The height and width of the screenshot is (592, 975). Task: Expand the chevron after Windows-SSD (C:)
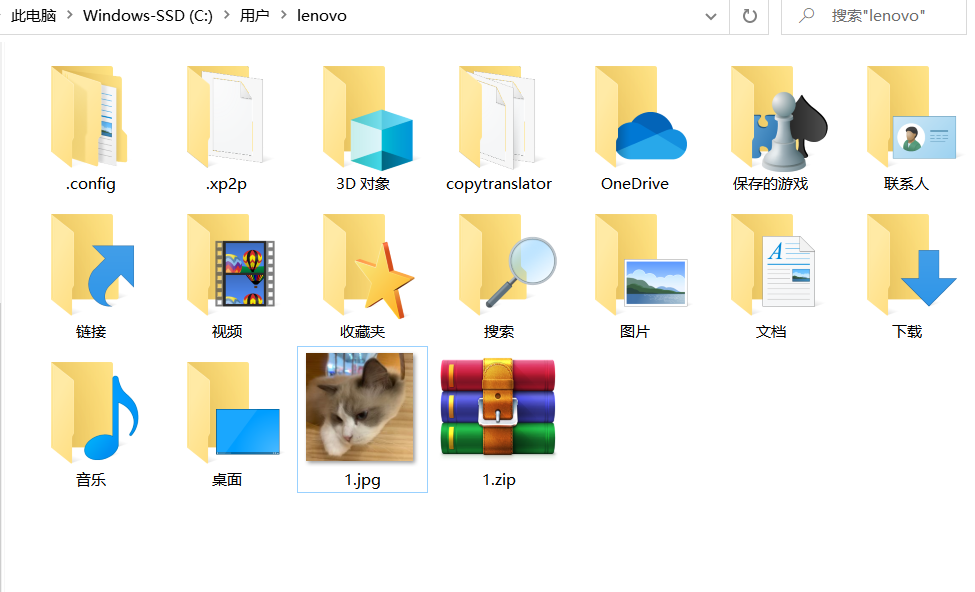[x=226, y=15]
